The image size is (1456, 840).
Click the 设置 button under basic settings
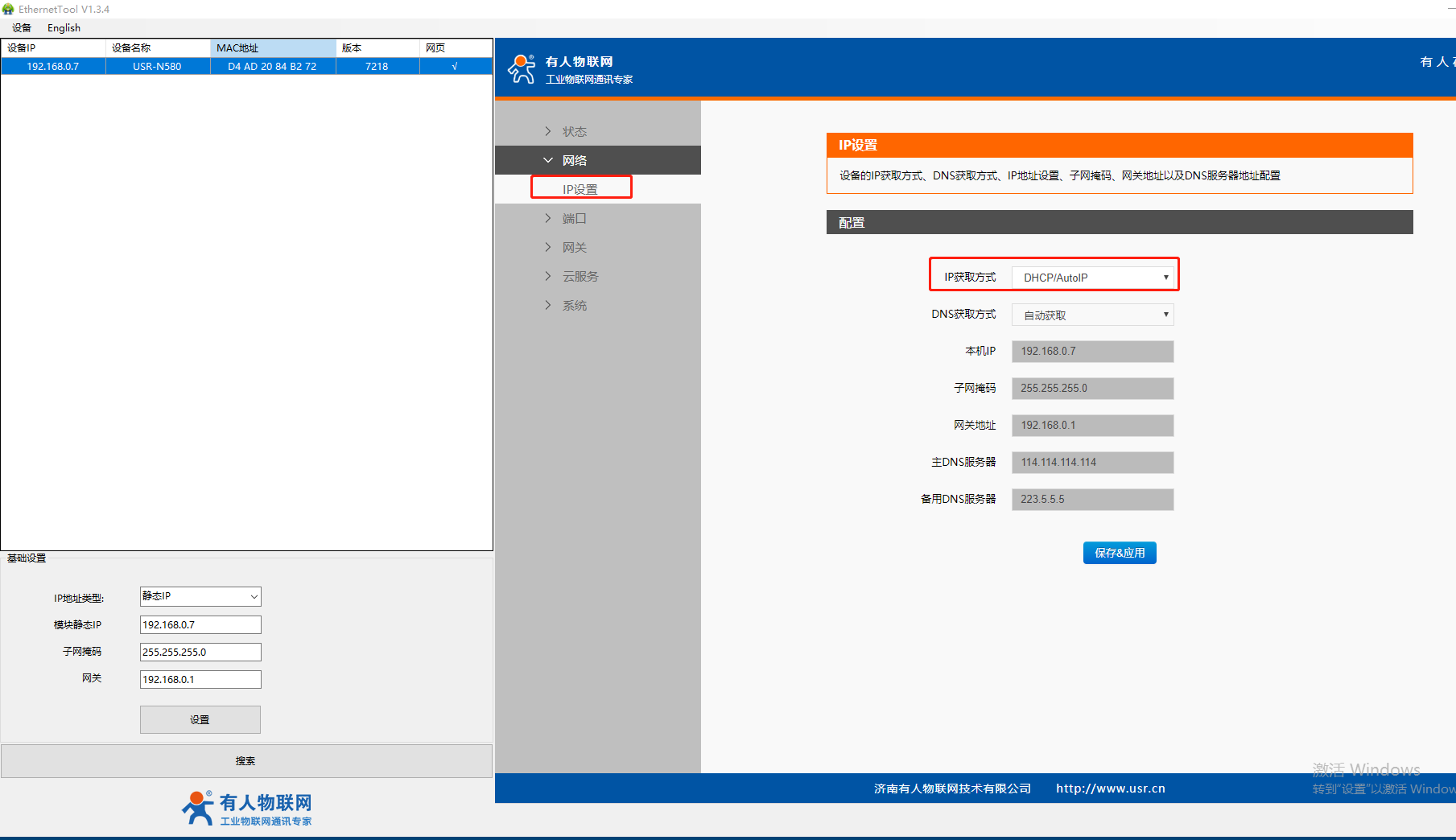(x=200, y=719)
